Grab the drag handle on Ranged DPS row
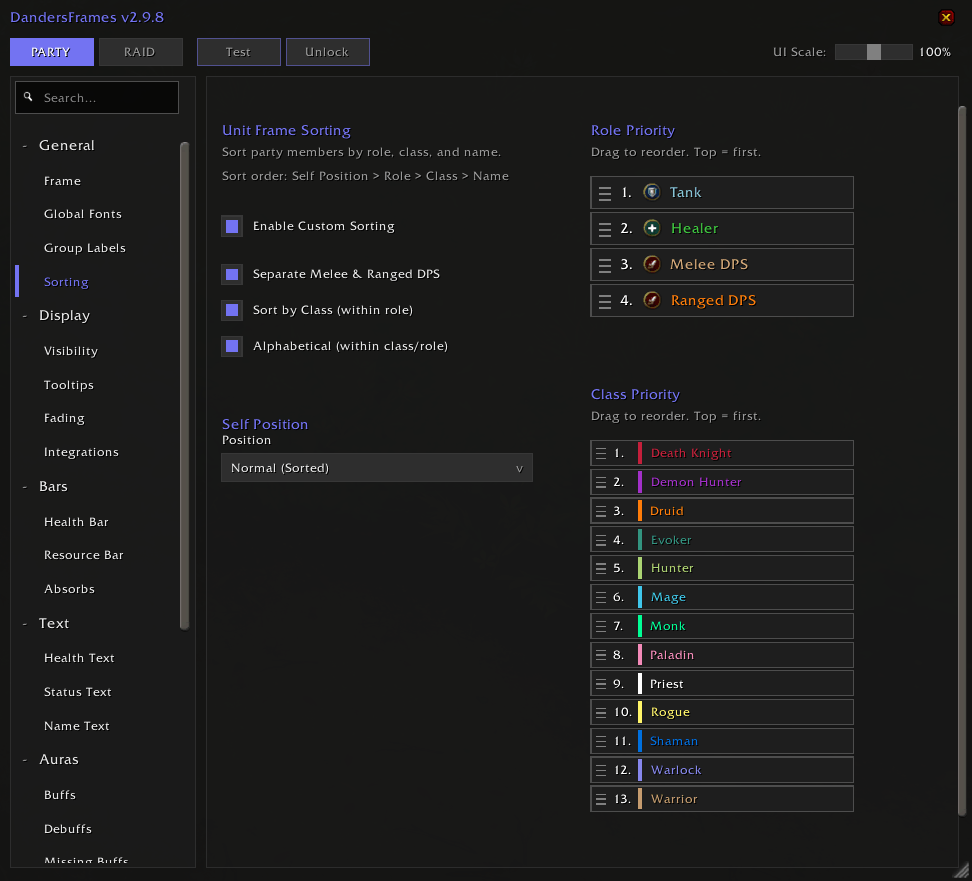 point(605,301)
